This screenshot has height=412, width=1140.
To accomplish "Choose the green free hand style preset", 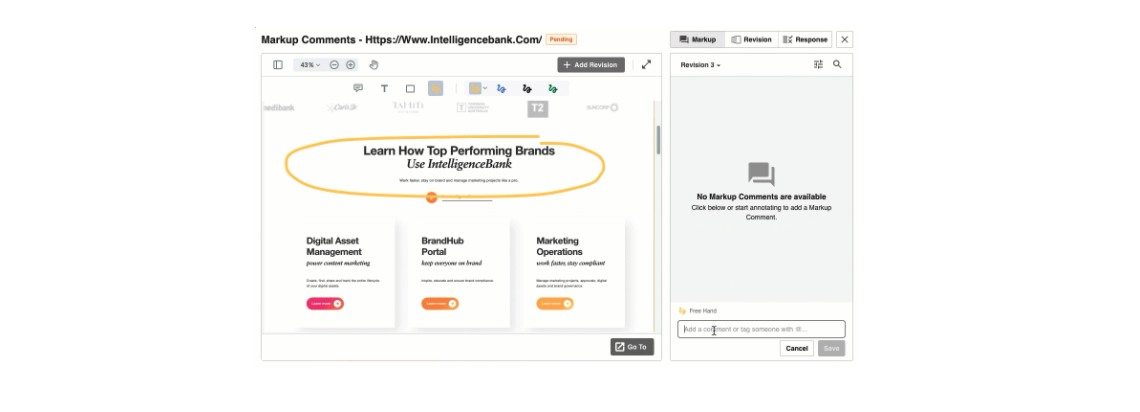I will point(553,88).
